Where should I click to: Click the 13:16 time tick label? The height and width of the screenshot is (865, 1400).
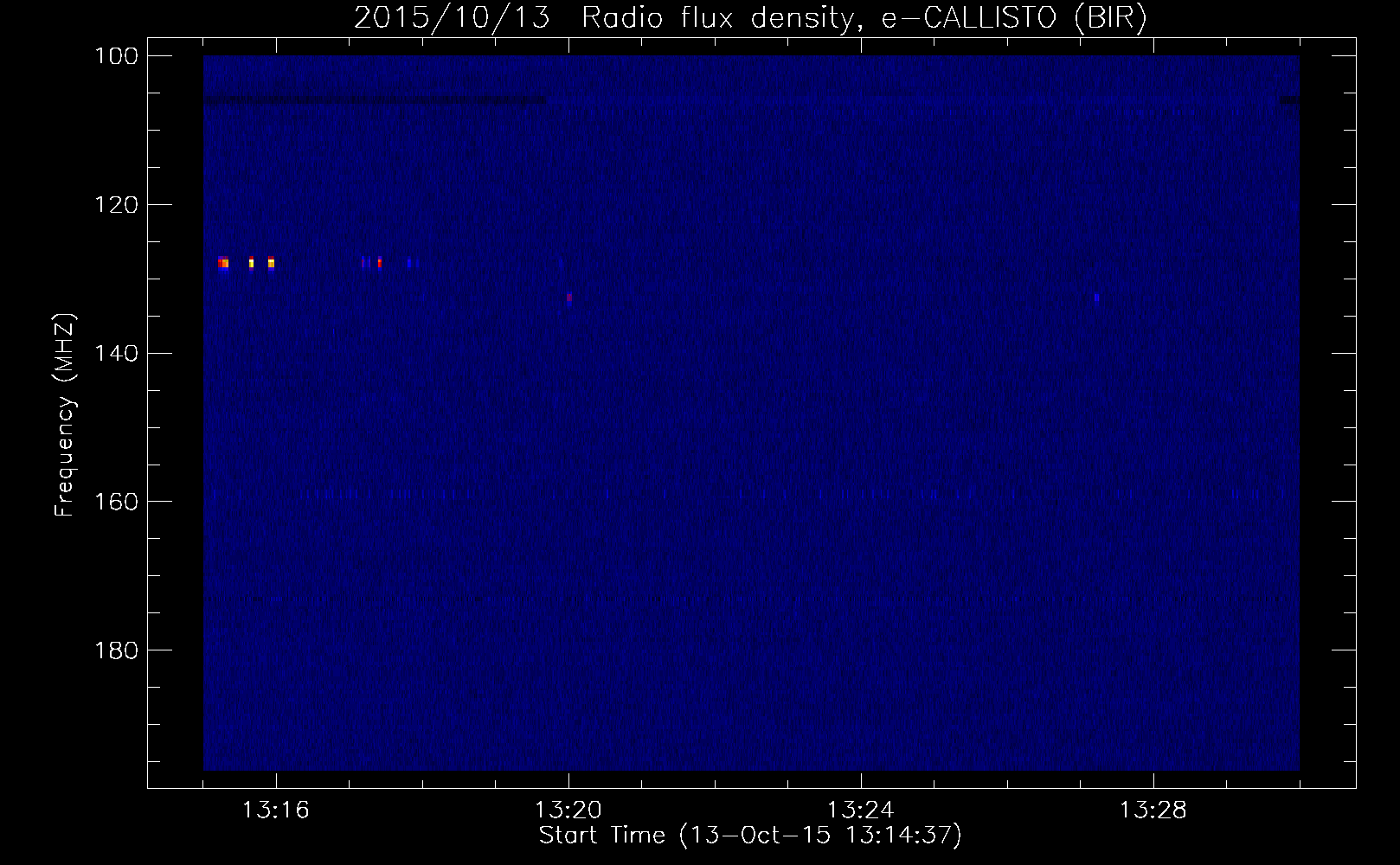point(276,811)
